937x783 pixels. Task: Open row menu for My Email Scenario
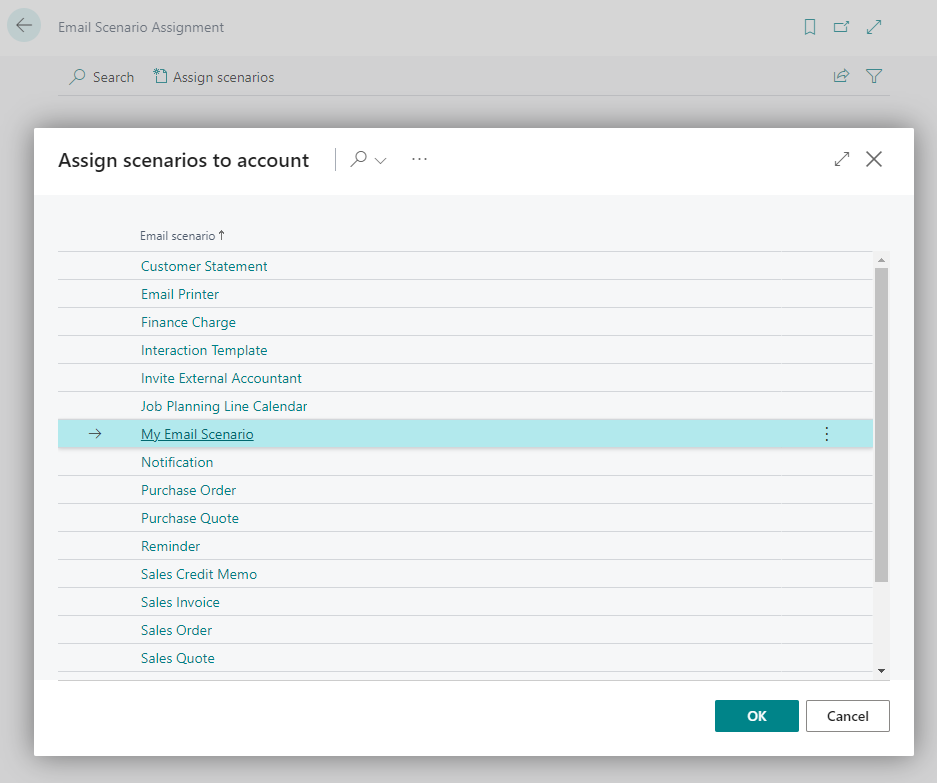click(826, 434)
